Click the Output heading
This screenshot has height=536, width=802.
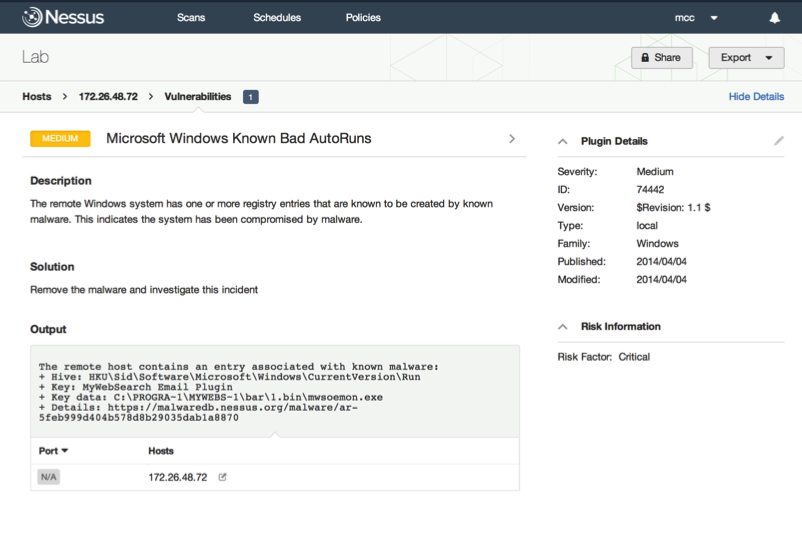[x=48, y=329]
